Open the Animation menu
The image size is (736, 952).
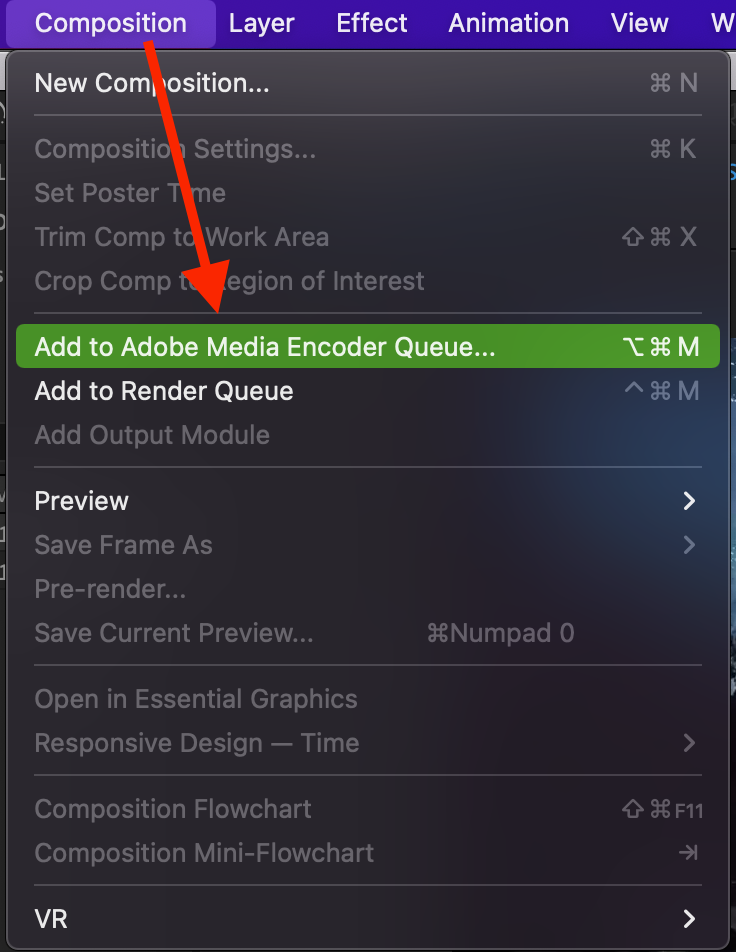click(x=508, y=23)
